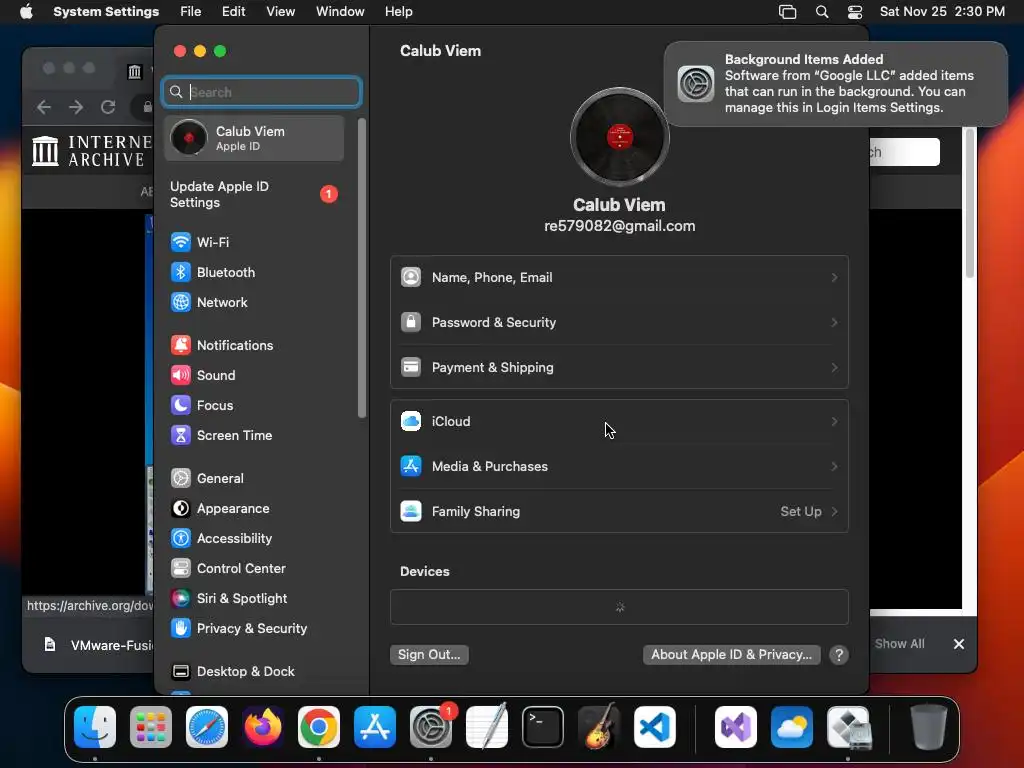This screenshot has height=768, width=1024.
Task: Open TextEdit from the Dock
Action: pyautogui.click(x=487, y=727)
